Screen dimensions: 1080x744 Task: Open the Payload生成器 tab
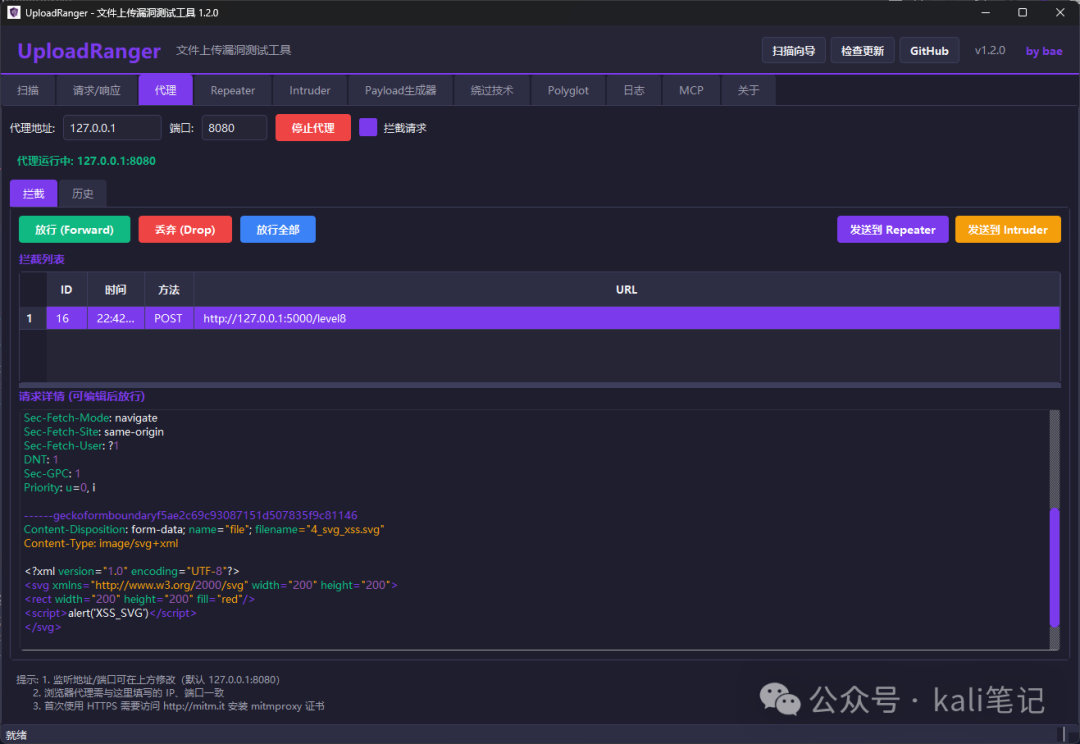pos(400,90)
